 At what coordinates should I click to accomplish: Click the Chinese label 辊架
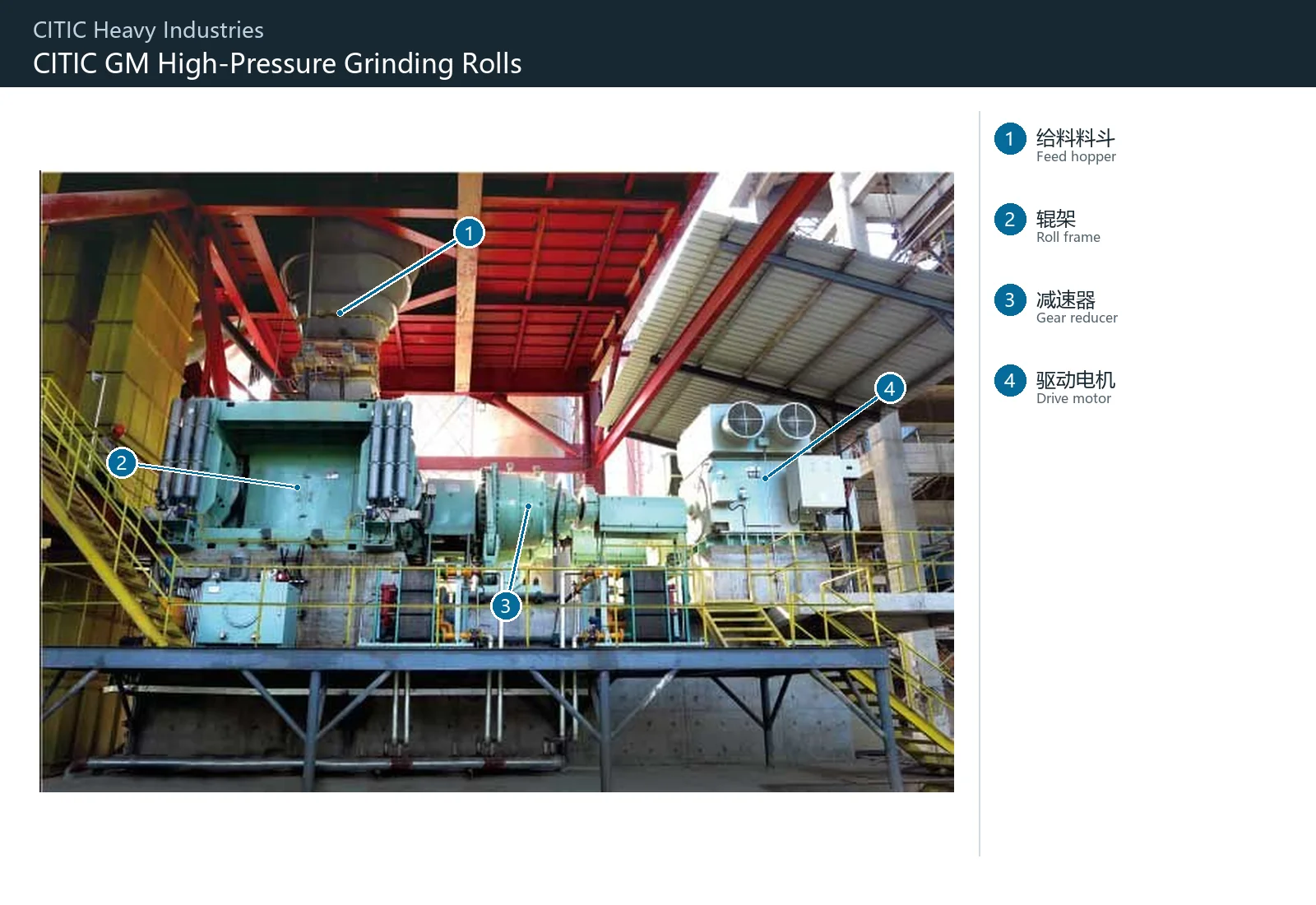pyautogui.click(x=1056, y=218)
